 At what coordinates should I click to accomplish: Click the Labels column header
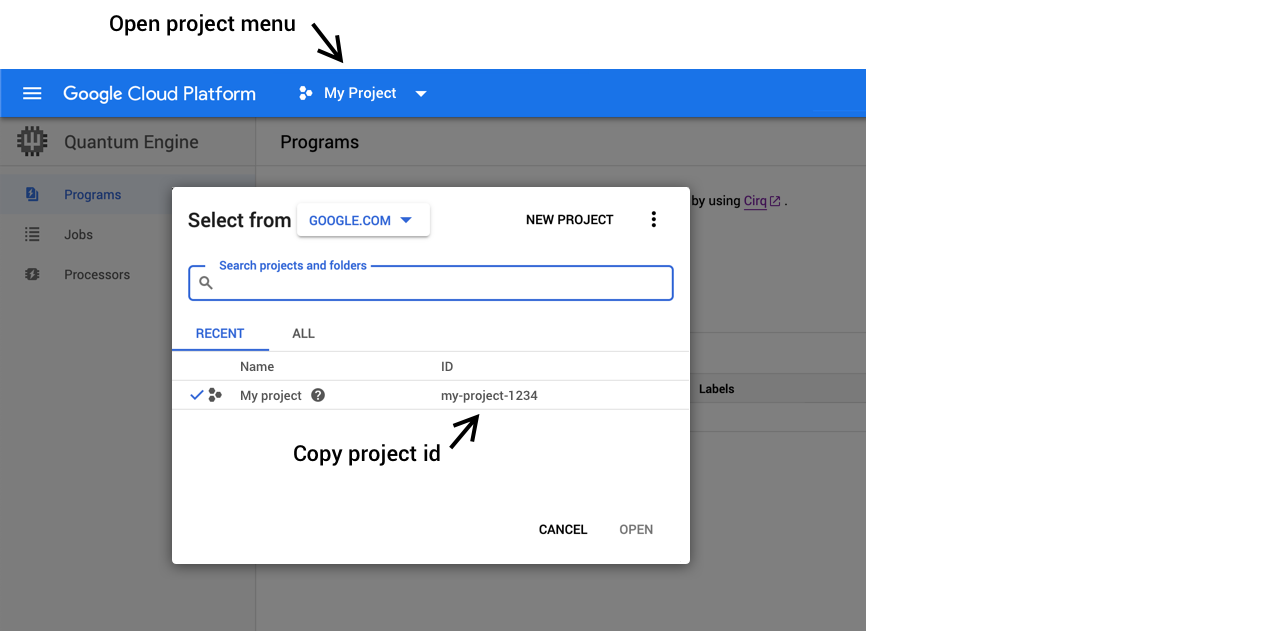tap(717, 389)
